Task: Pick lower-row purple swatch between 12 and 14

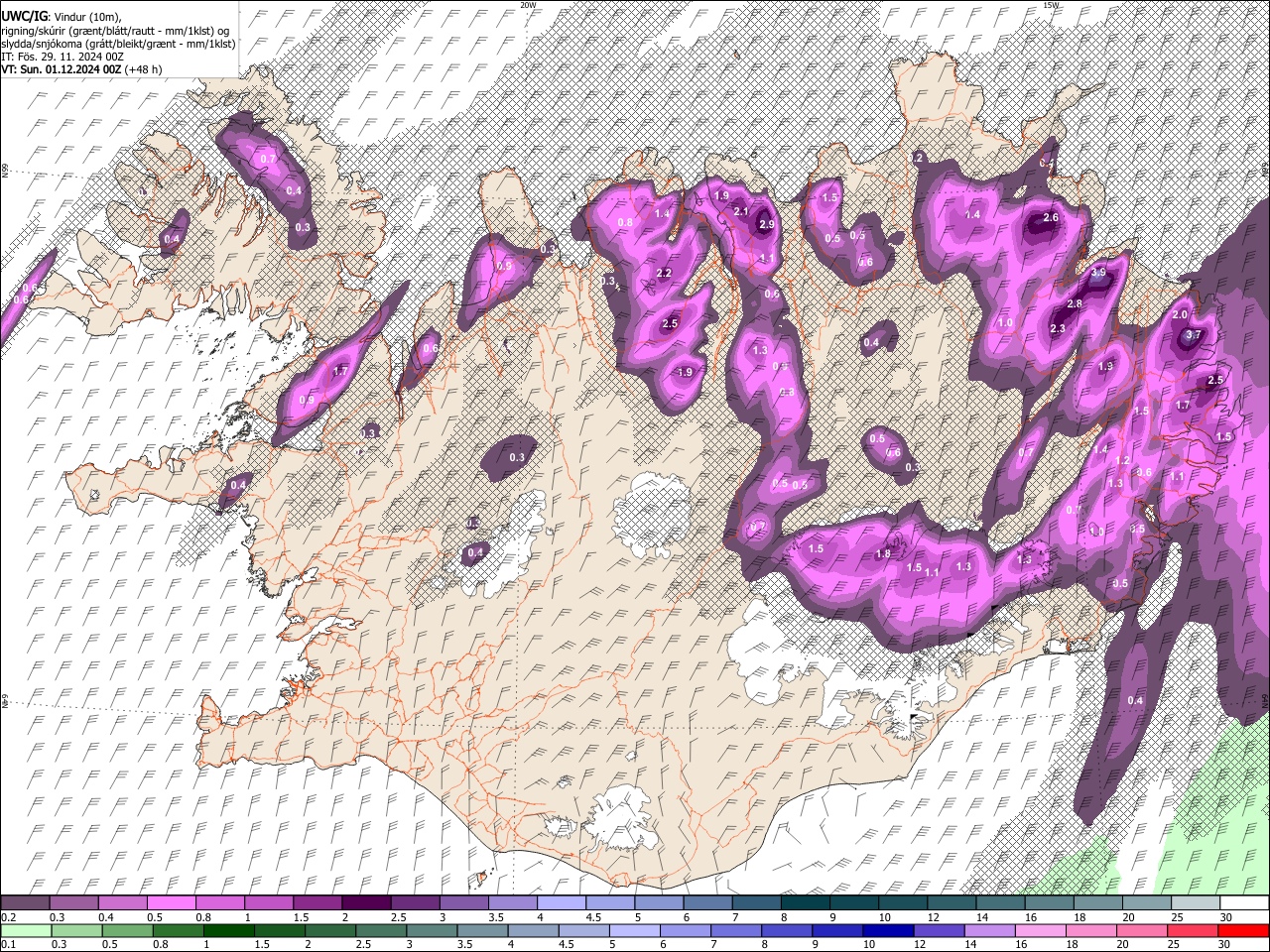Action: [939, 930]
